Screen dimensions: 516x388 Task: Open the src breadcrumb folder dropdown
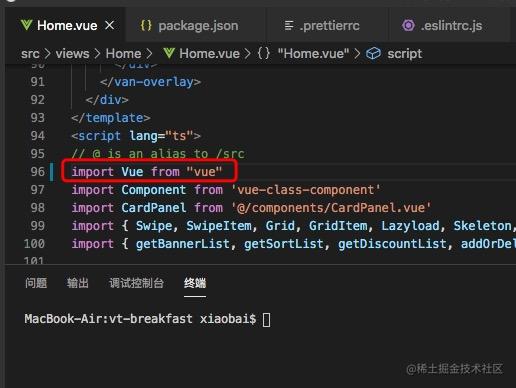[x=30, y=54]
